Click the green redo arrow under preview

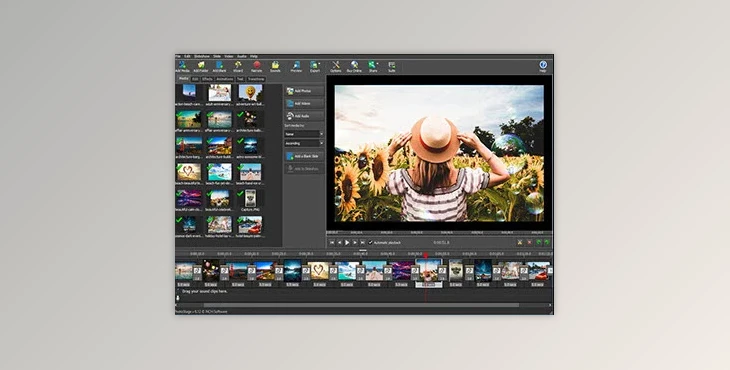[x=547, y=242]
